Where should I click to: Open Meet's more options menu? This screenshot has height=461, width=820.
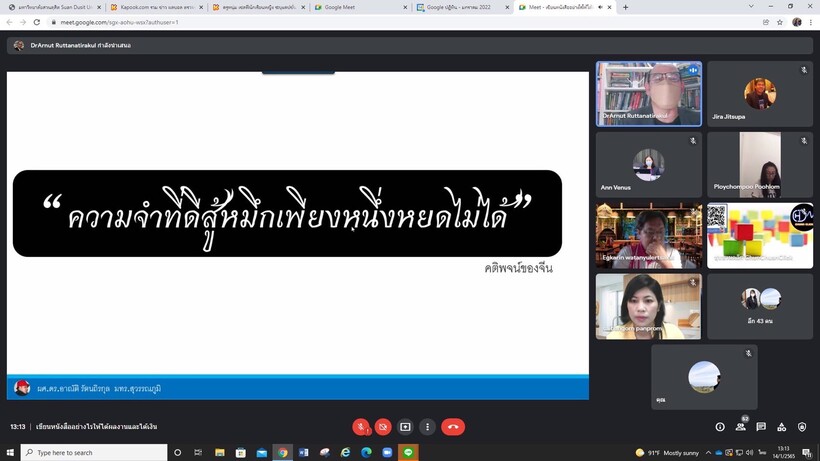click(x=427, y=427)
